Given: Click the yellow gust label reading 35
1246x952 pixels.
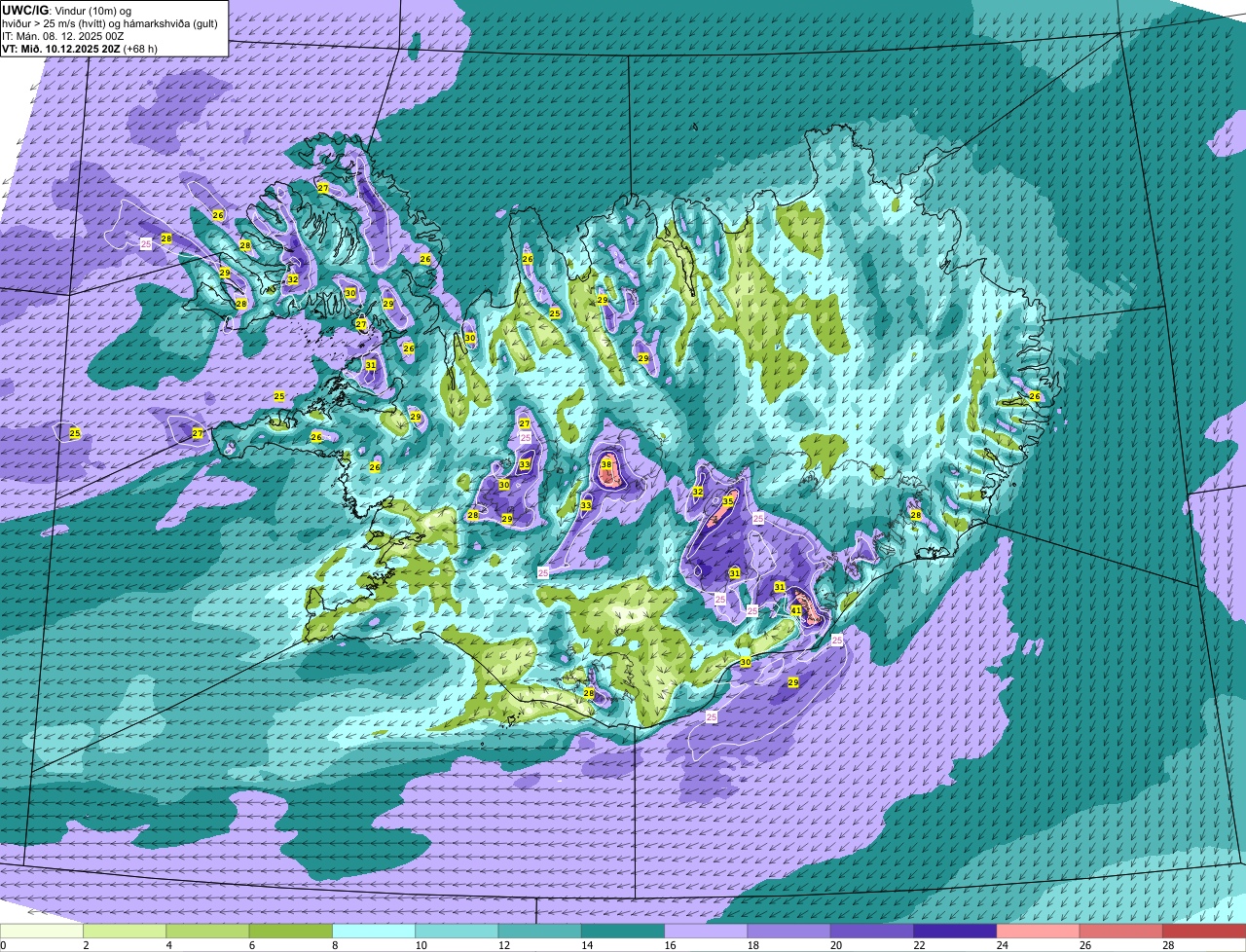Looking at the screenshot, I should pyautogui.click(x=728, y=501).
